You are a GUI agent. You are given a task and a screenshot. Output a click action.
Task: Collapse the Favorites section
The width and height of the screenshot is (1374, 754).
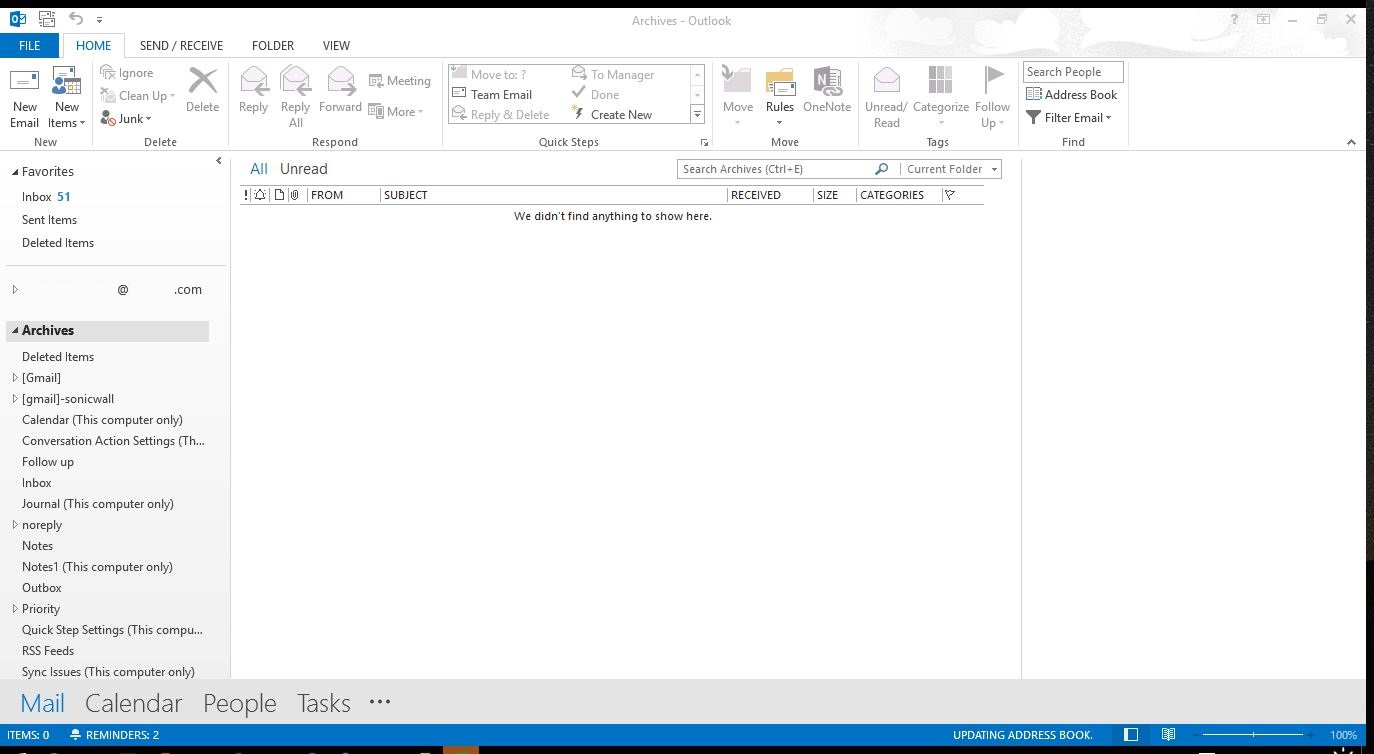coord(15,172)
